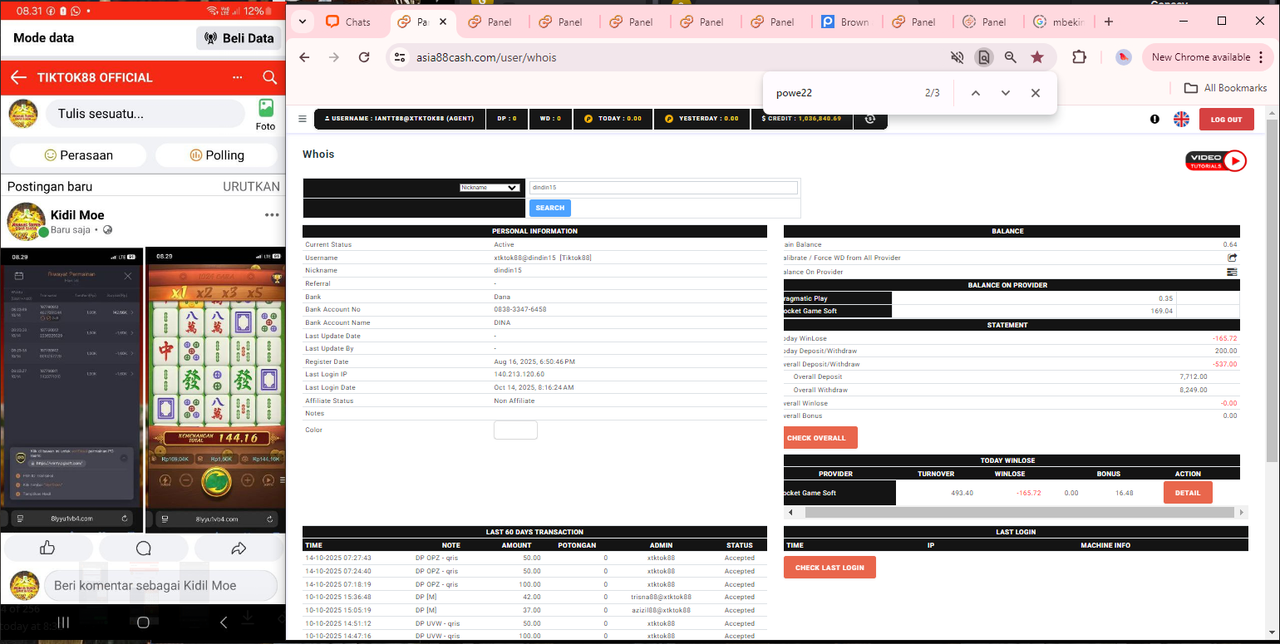This screenshot has height=644, width=1280.
Task: Click the nickname search field with dindin15
Action: [x=664, y=187]
